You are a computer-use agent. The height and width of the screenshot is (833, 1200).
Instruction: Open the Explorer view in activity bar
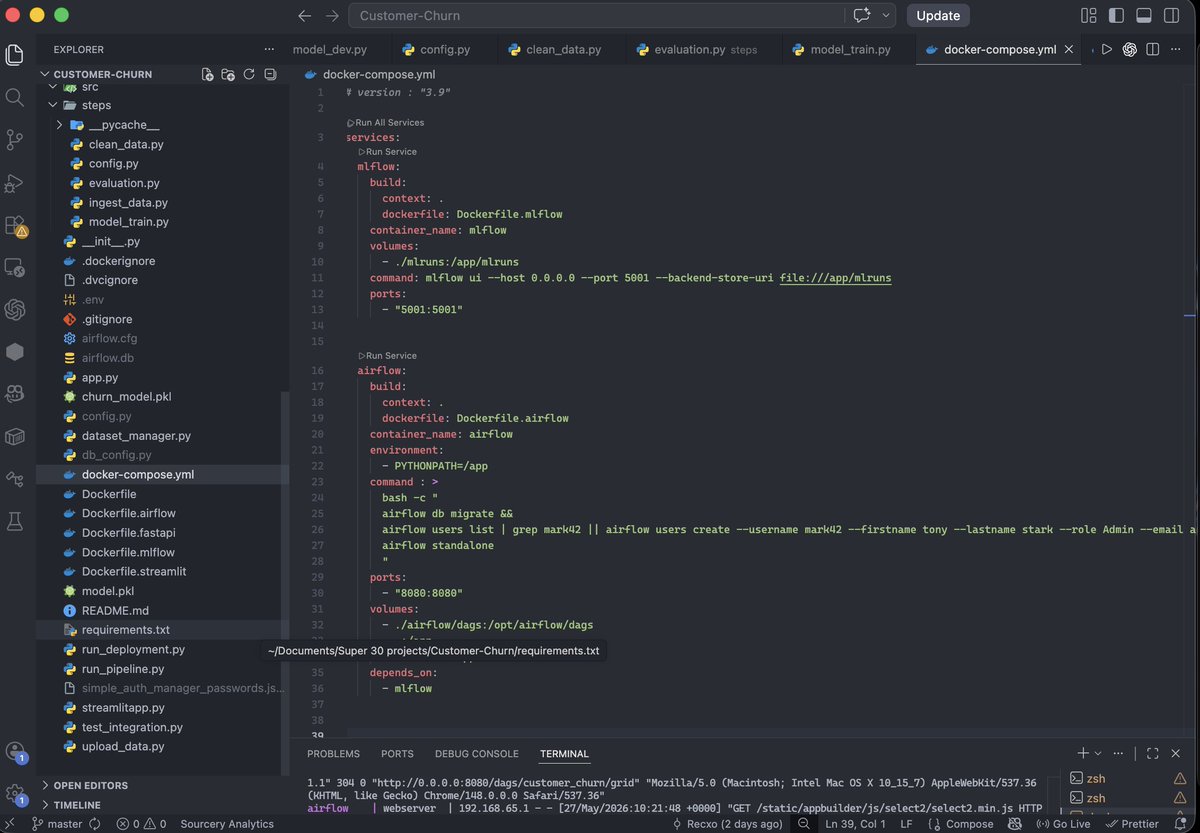[x=15, y=55]
